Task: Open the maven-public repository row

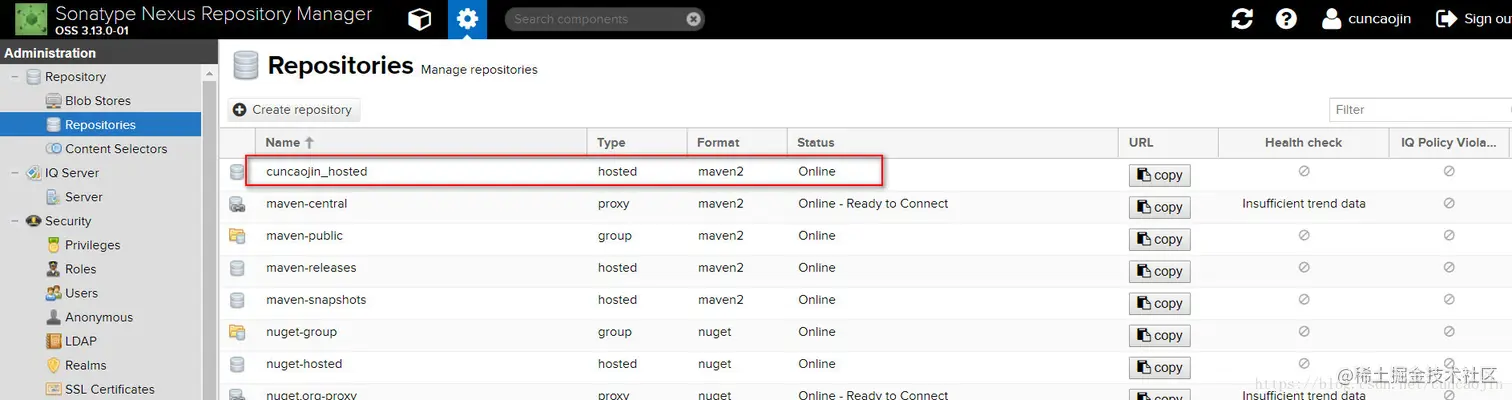Action: coord(865,236)
